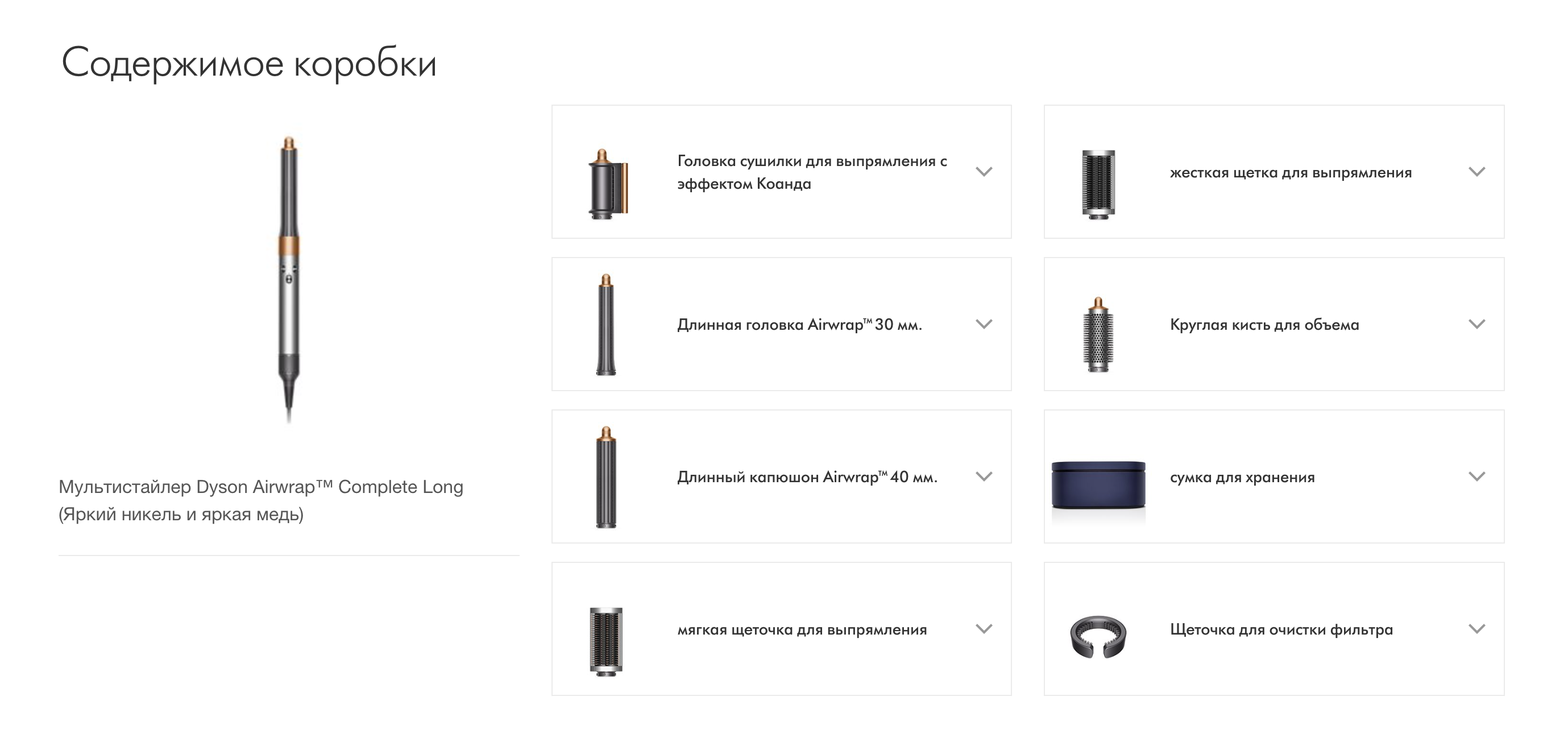1568x746 pixels.
Task: Click the 30 mm Airwrap barrel image
Action: coord(605,325)
